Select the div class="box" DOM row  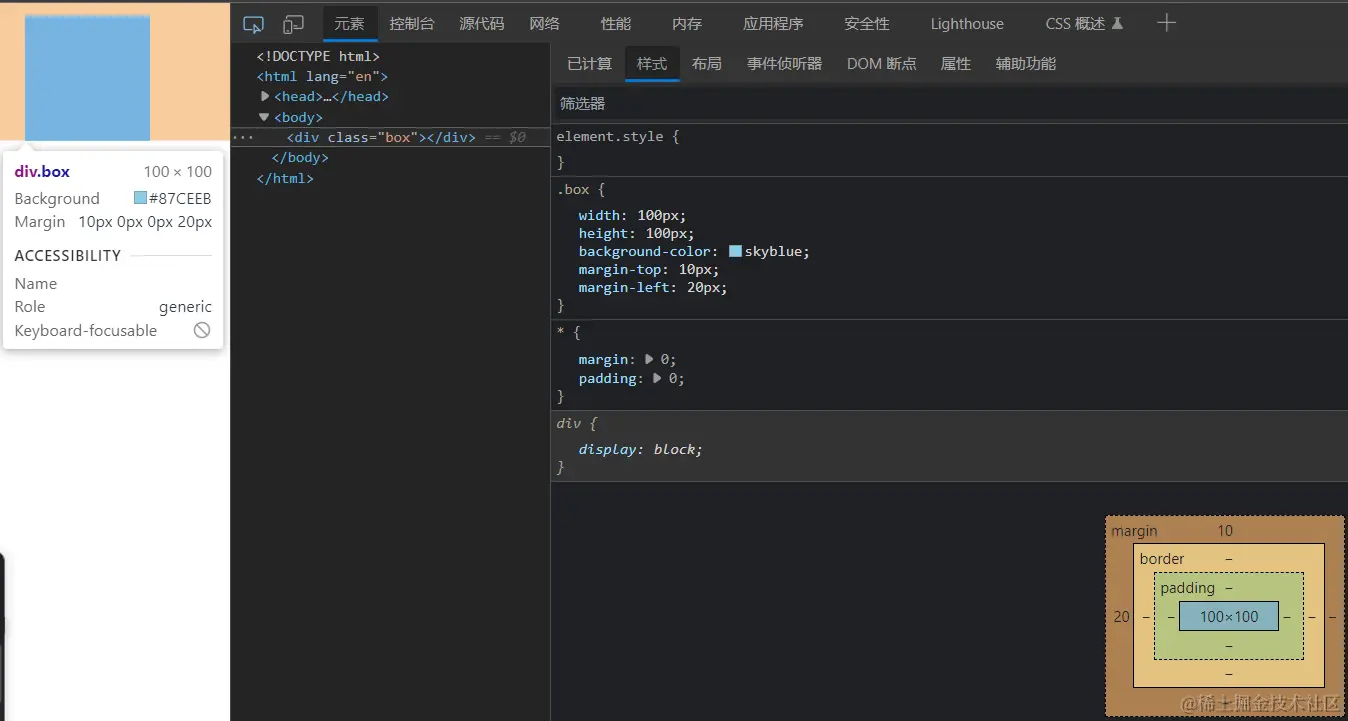pos(390,137)
